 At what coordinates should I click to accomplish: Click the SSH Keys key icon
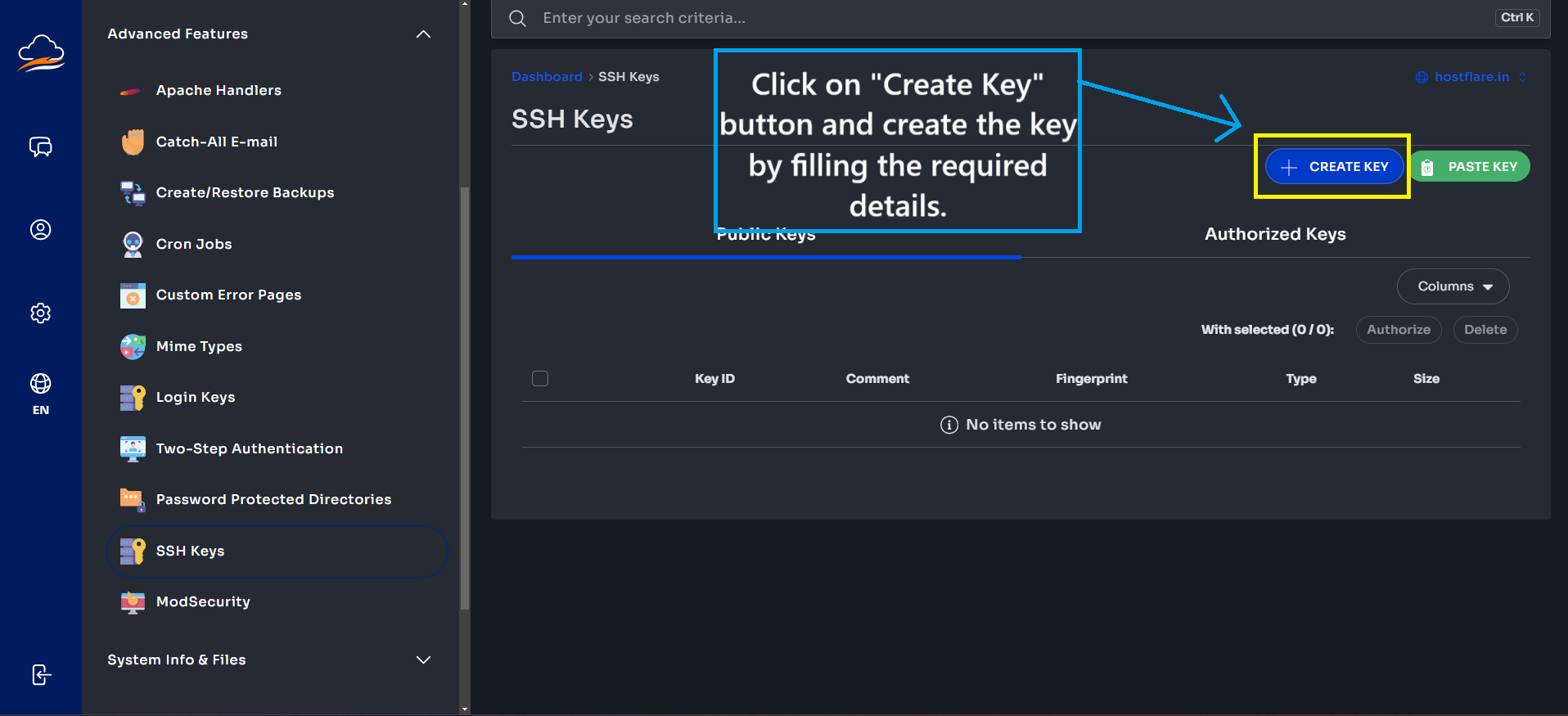coord(133,551)
